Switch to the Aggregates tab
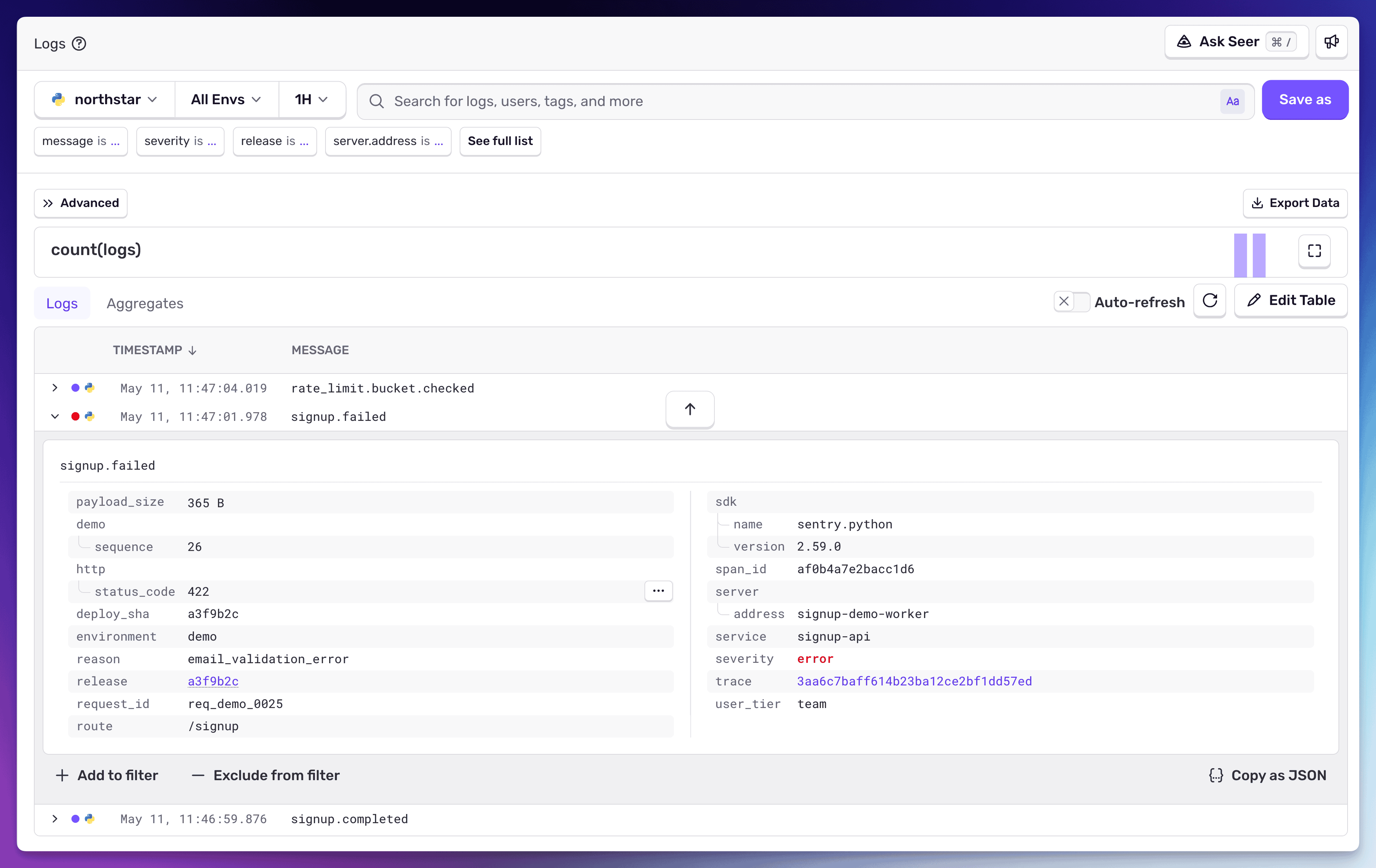1376x868 pixels. (x=145, y=304)
